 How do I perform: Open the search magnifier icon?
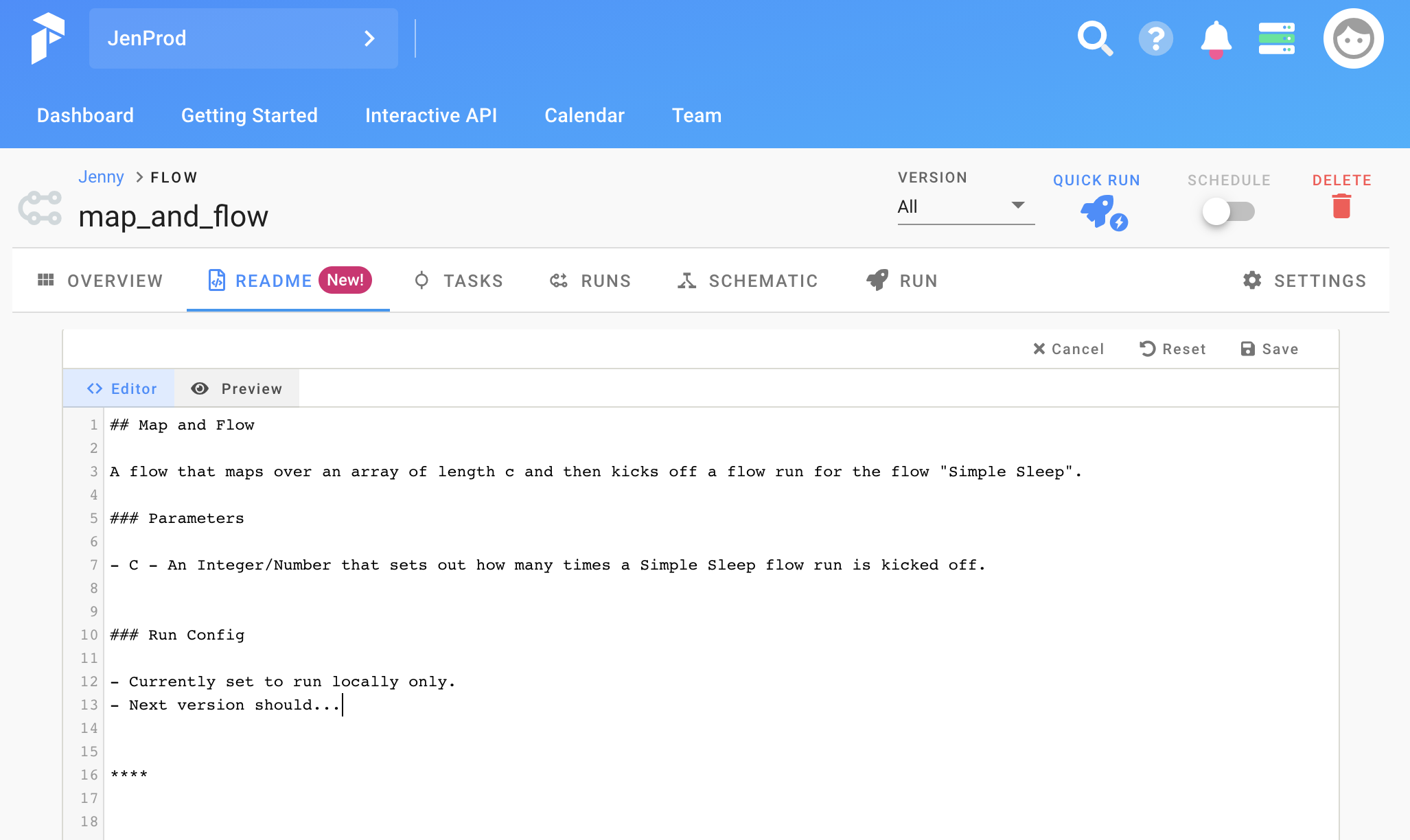(1094, 38)
